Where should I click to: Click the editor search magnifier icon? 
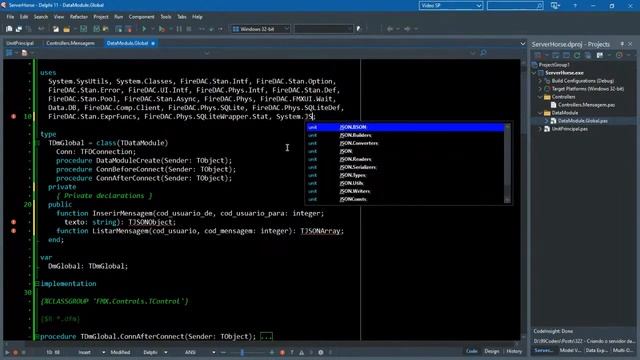pos(483,53)
